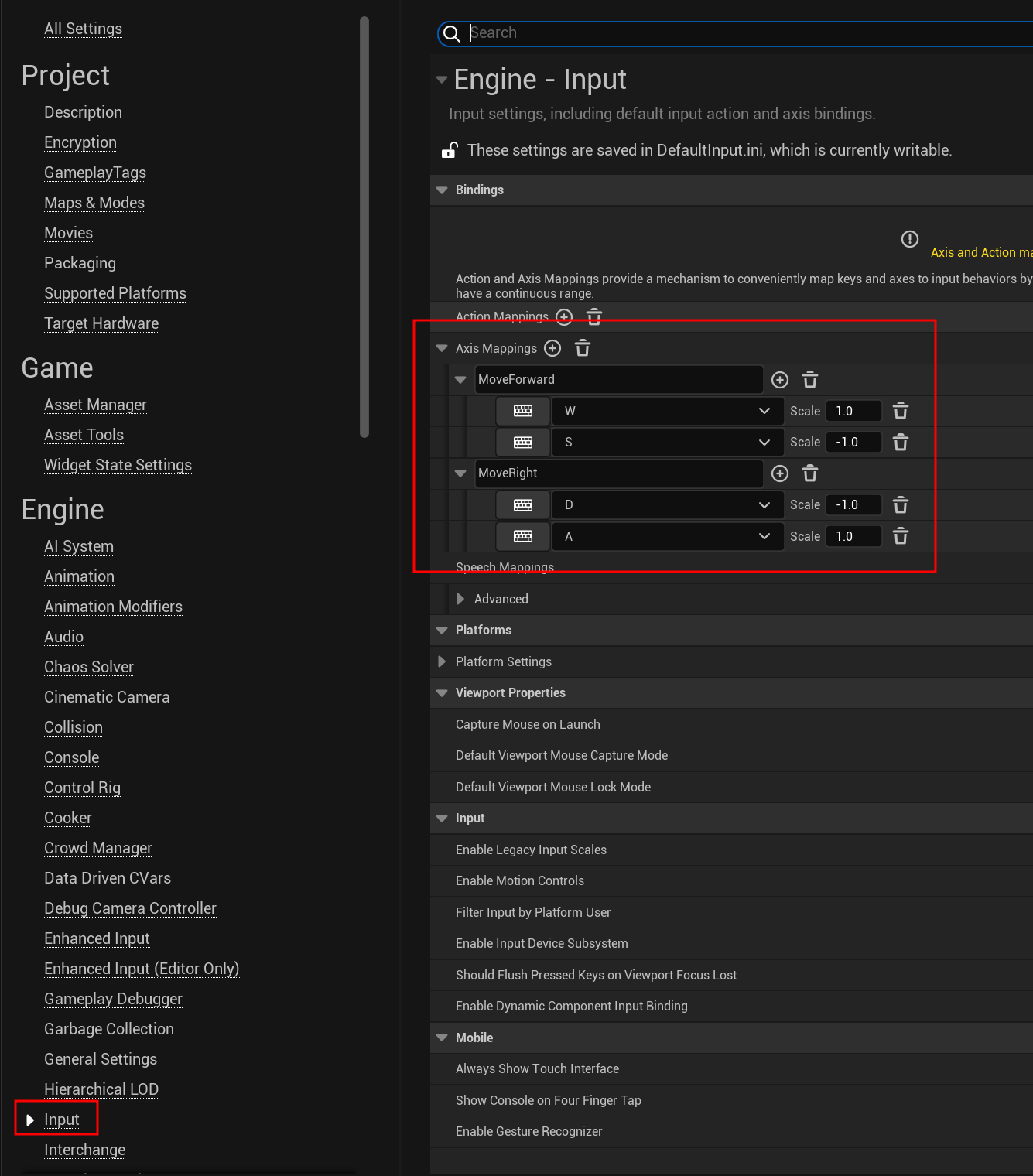Open the S key dropdown

tap(667, 443)
